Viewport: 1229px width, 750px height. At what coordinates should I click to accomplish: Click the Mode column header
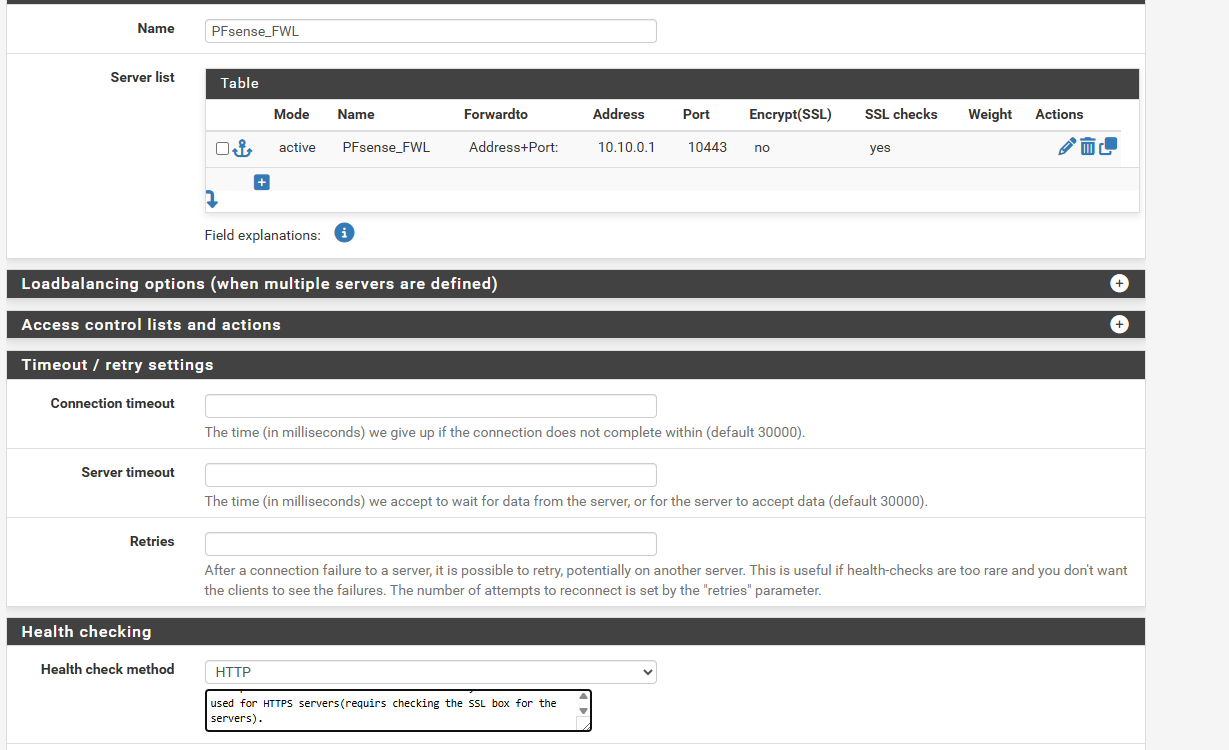[292, 114]
